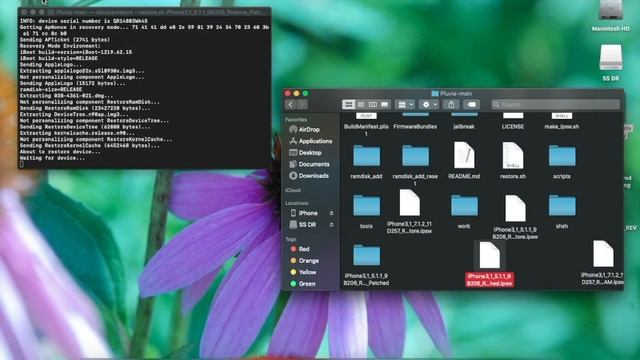Eject the iPhone from the Finder sidebar
This screenshot has width=640, height=360.
331,213
